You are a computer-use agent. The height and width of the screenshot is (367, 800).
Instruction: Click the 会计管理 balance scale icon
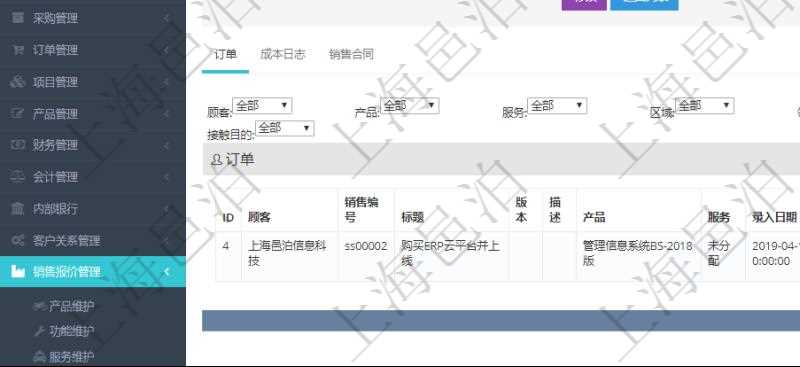[x=18, y=177]
